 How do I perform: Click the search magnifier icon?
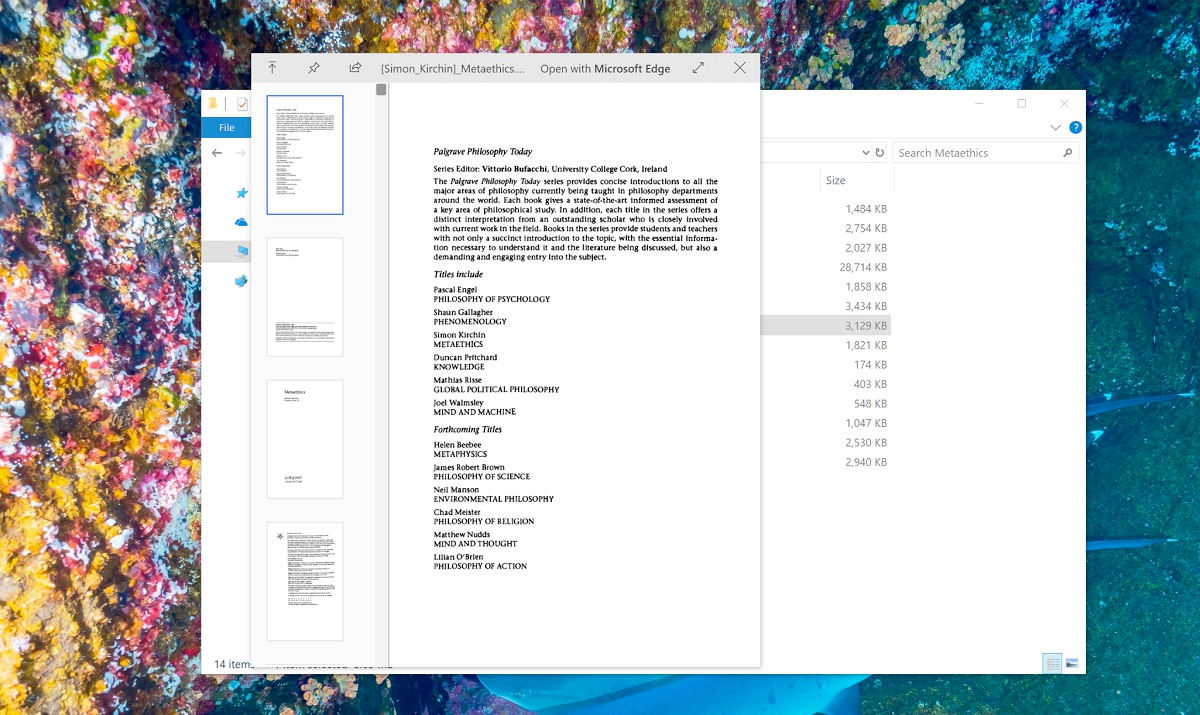[1068, 153]
